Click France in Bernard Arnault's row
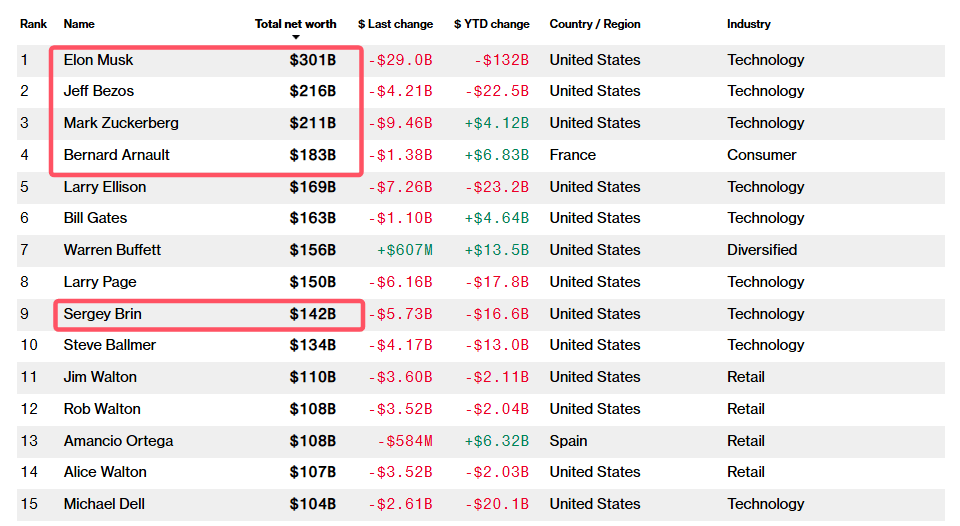 coord(572,155)
